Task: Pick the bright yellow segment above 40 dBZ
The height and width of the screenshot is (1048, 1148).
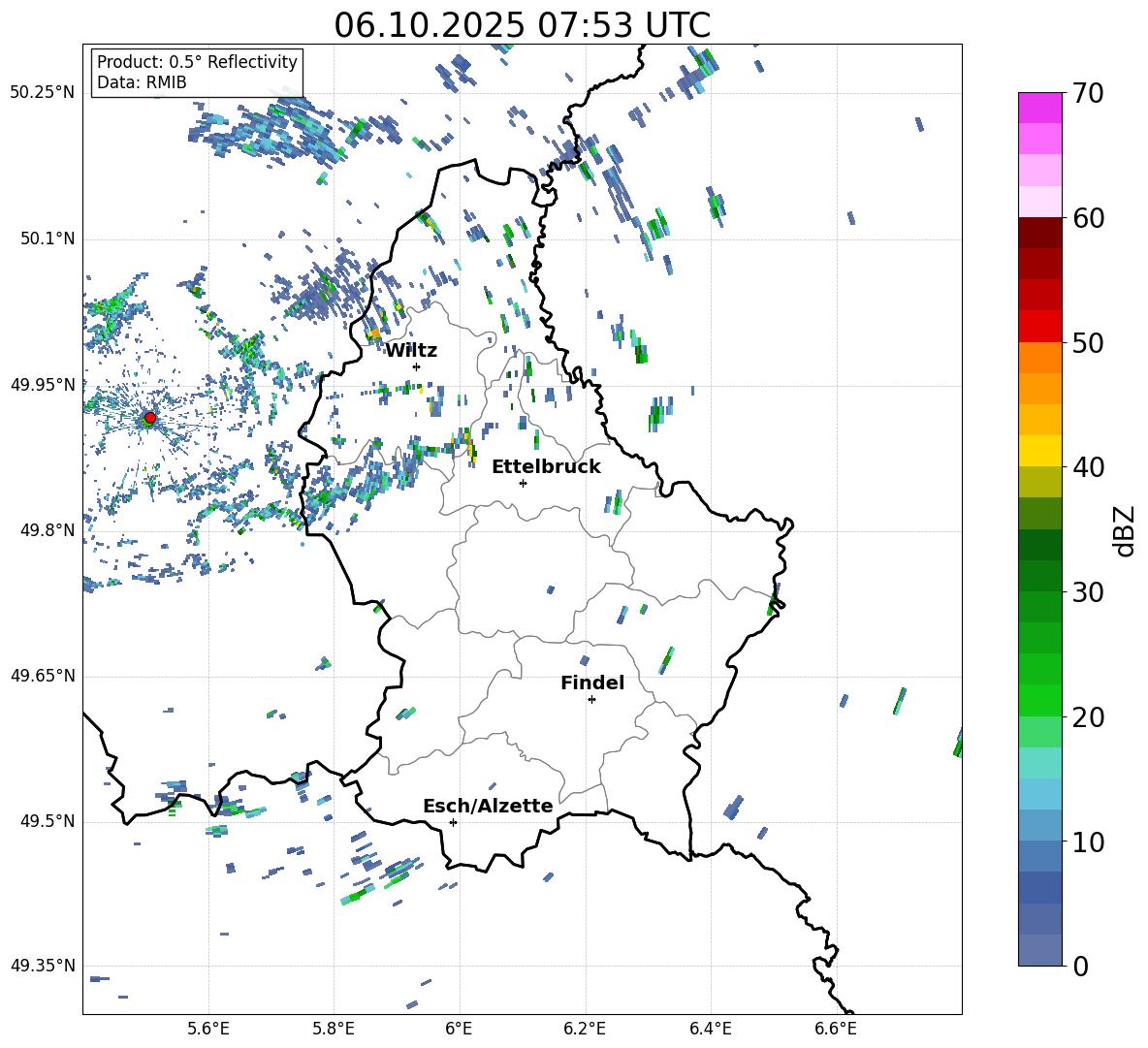Action: [x=1039, y=451]
